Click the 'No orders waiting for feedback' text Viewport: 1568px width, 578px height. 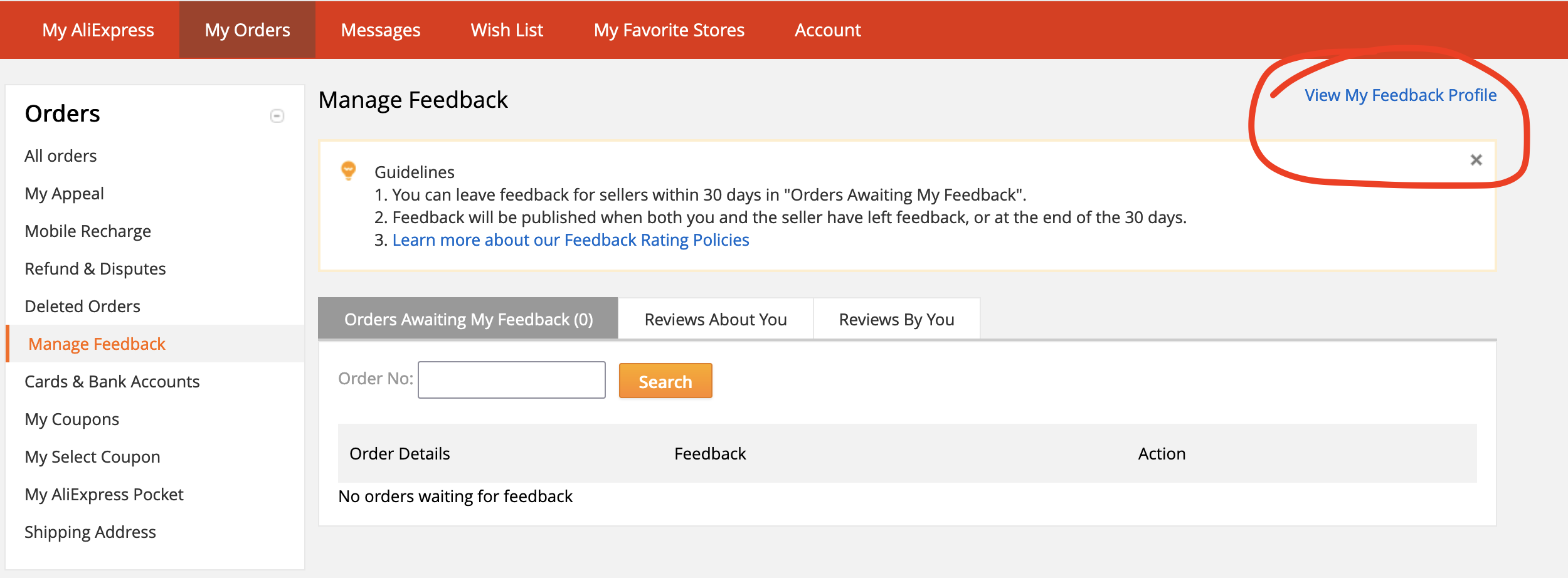click(x=455, y=497)
